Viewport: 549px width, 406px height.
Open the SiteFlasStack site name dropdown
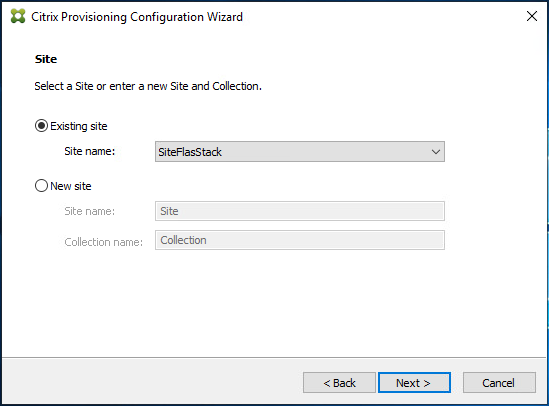coord(300,152)
